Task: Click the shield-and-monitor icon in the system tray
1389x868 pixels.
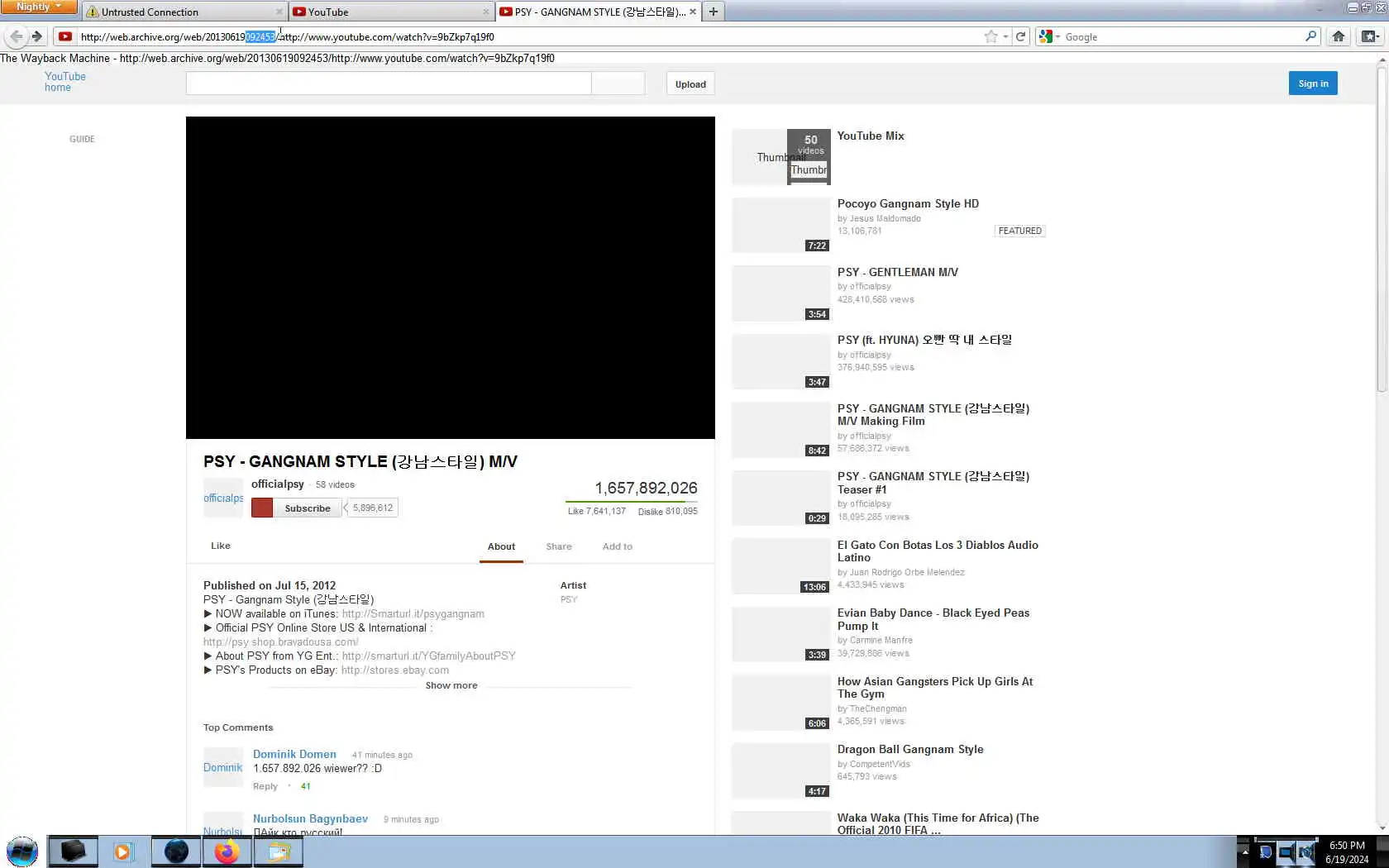Action: 1265,852
